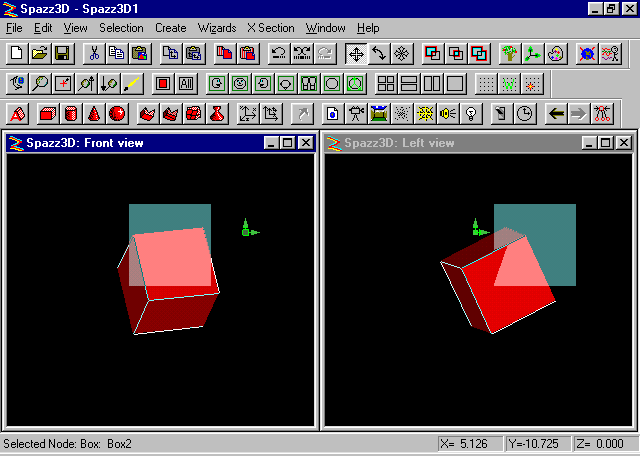Click 'Selected Node: Box: Box2' status text
Screen dimensions: 640x456
coord(67,444)
